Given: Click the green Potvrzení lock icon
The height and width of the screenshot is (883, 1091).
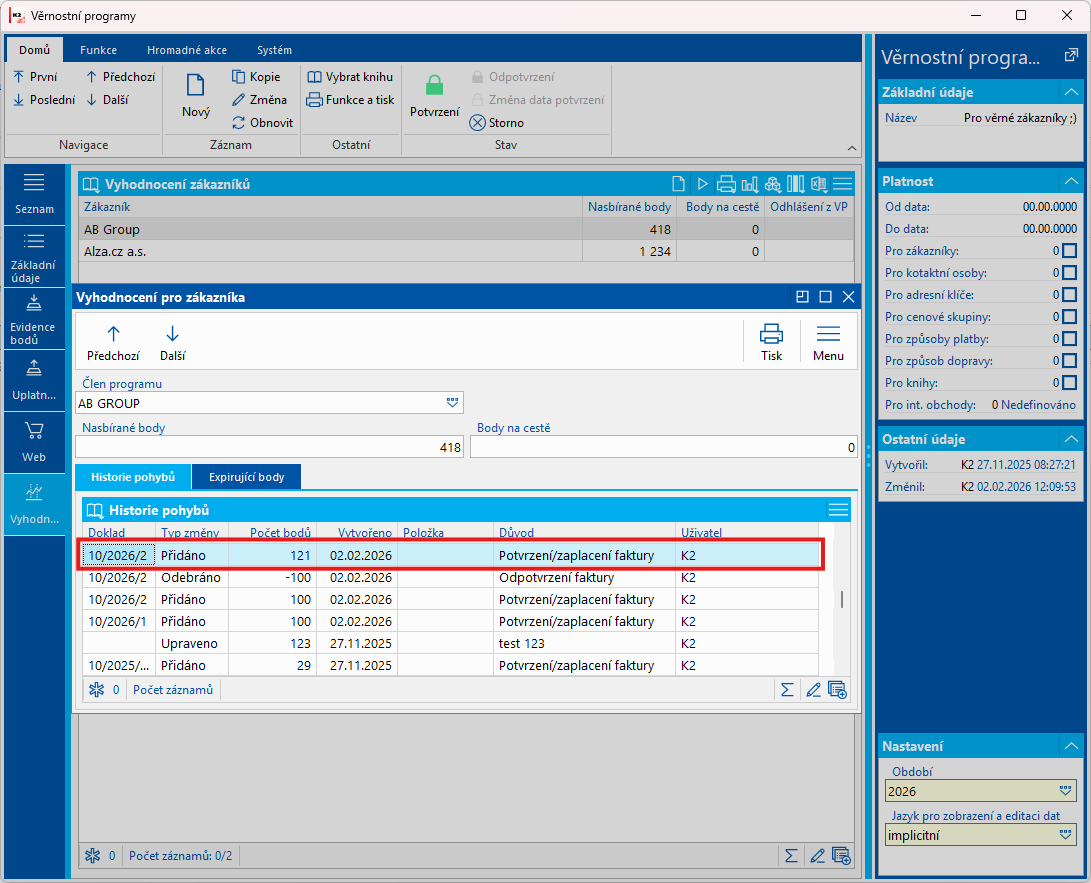Looking at the screenshot, I should tap(434, 86).
